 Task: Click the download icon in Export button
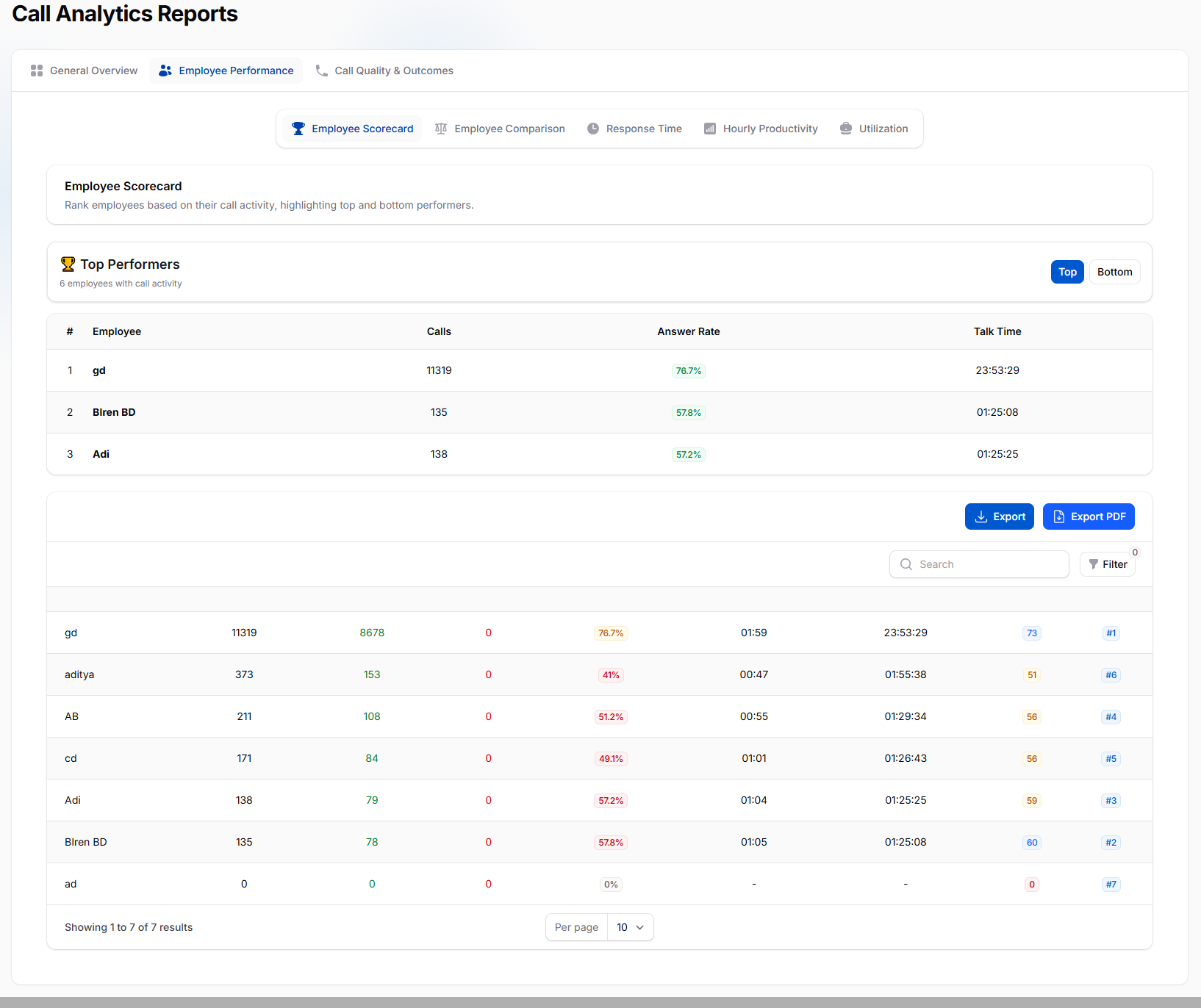981,516
